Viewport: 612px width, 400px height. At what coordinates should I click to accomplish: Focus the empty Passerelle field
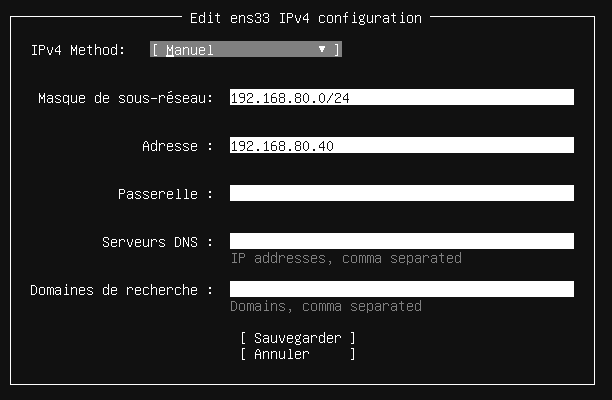click(x=401, y=193)
